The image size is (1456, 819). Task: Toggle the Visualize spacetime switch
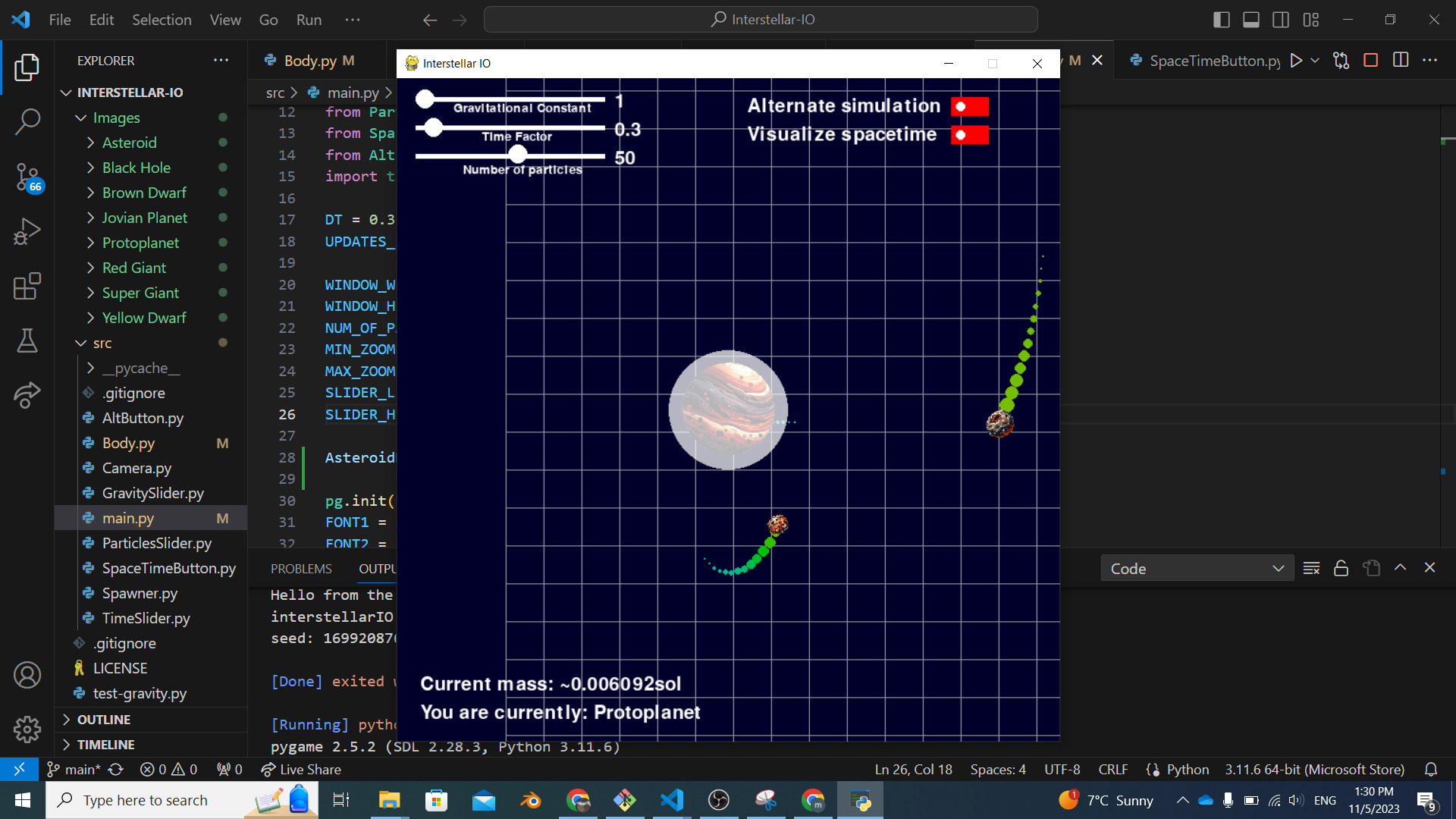pos(970,135)
